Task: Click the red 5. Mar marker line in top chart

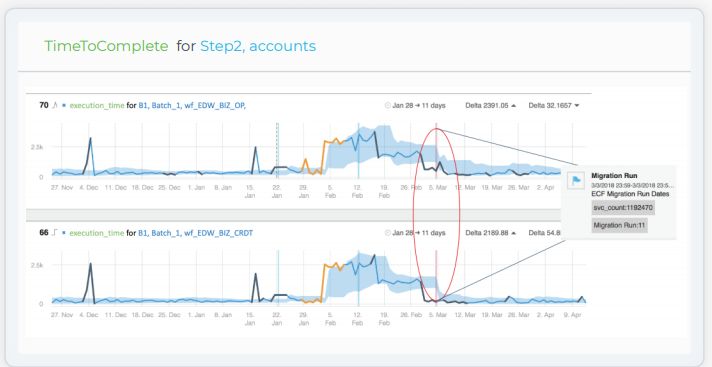Action: click(436, 150)
